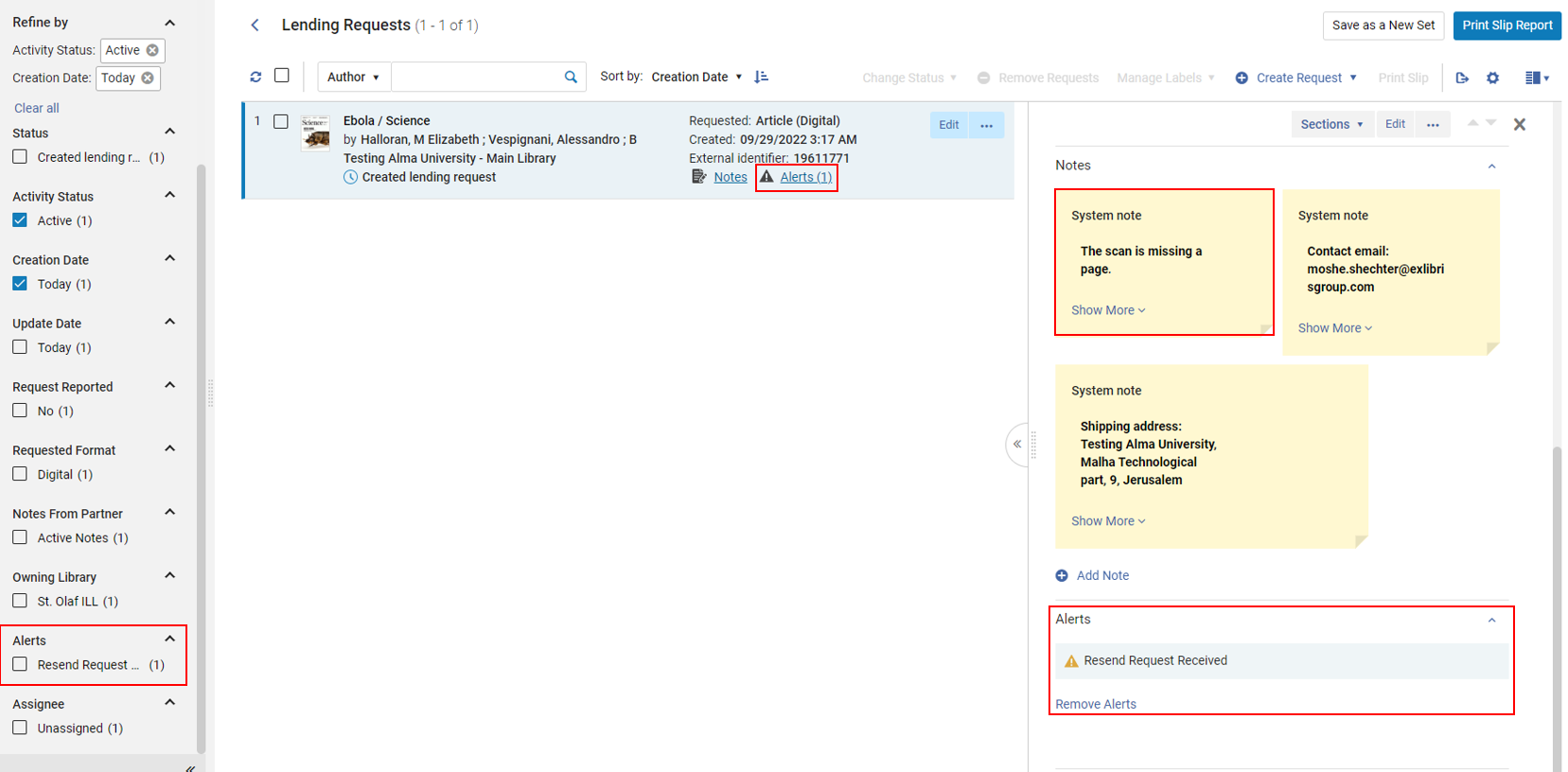
Task: Collapse the Activity Status facet
Action: [x=170, y=195]
